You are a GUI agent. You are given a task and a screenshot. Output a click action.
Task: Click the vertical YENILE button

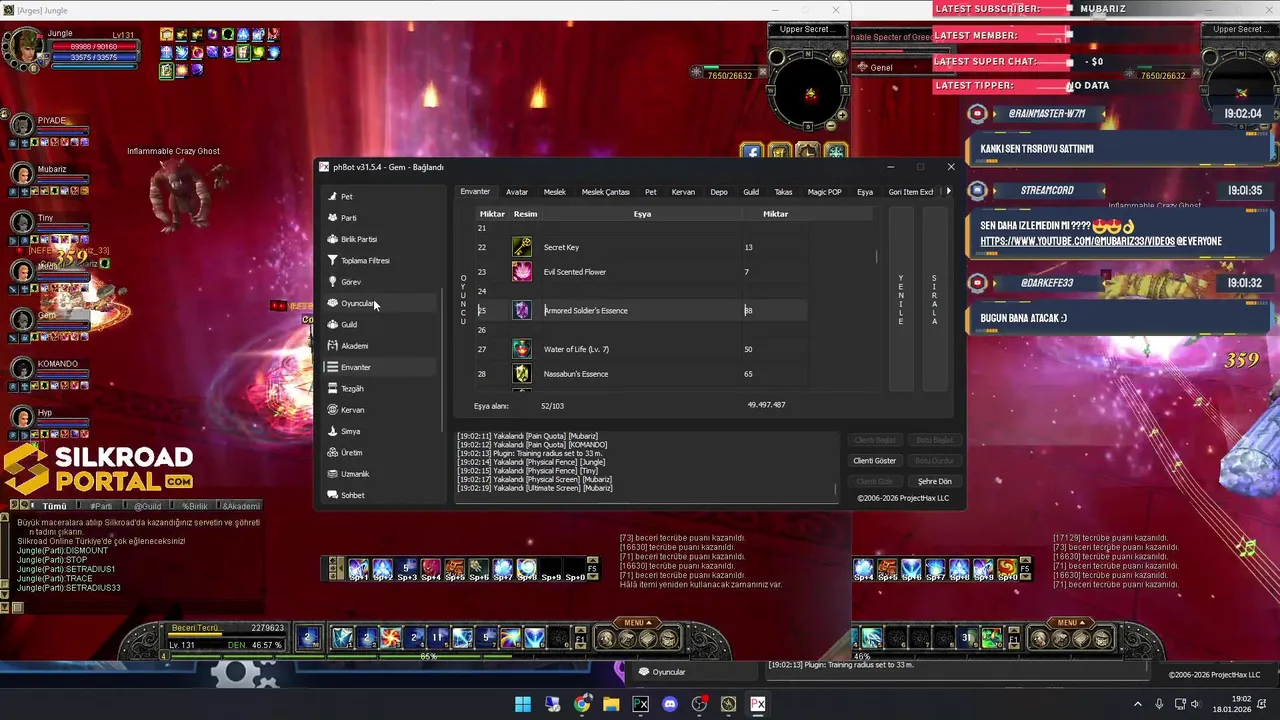point(901,299)
